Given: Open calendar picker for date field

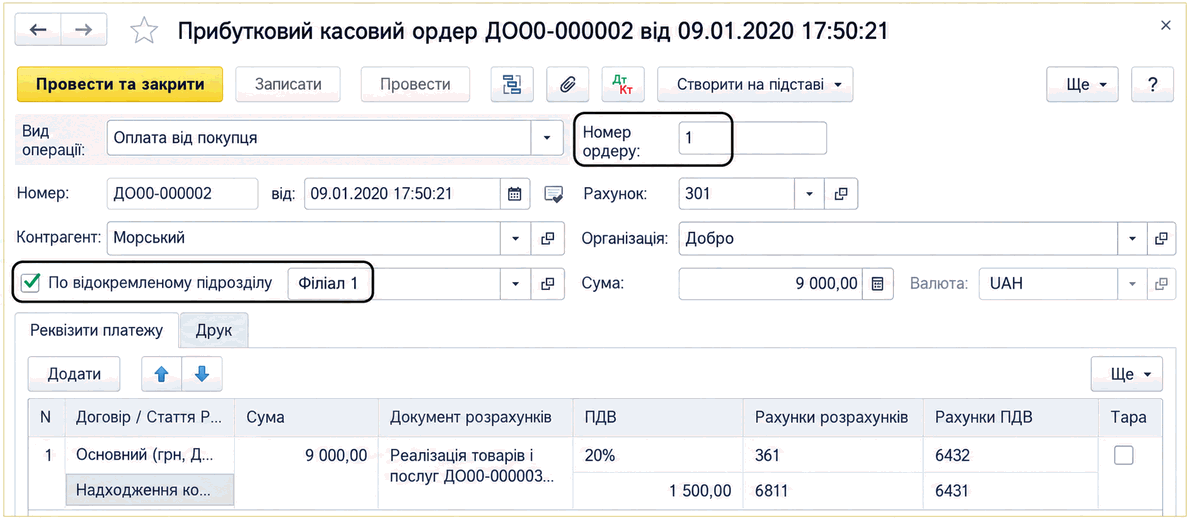Looking at the screenshot, I should point(514,194).
